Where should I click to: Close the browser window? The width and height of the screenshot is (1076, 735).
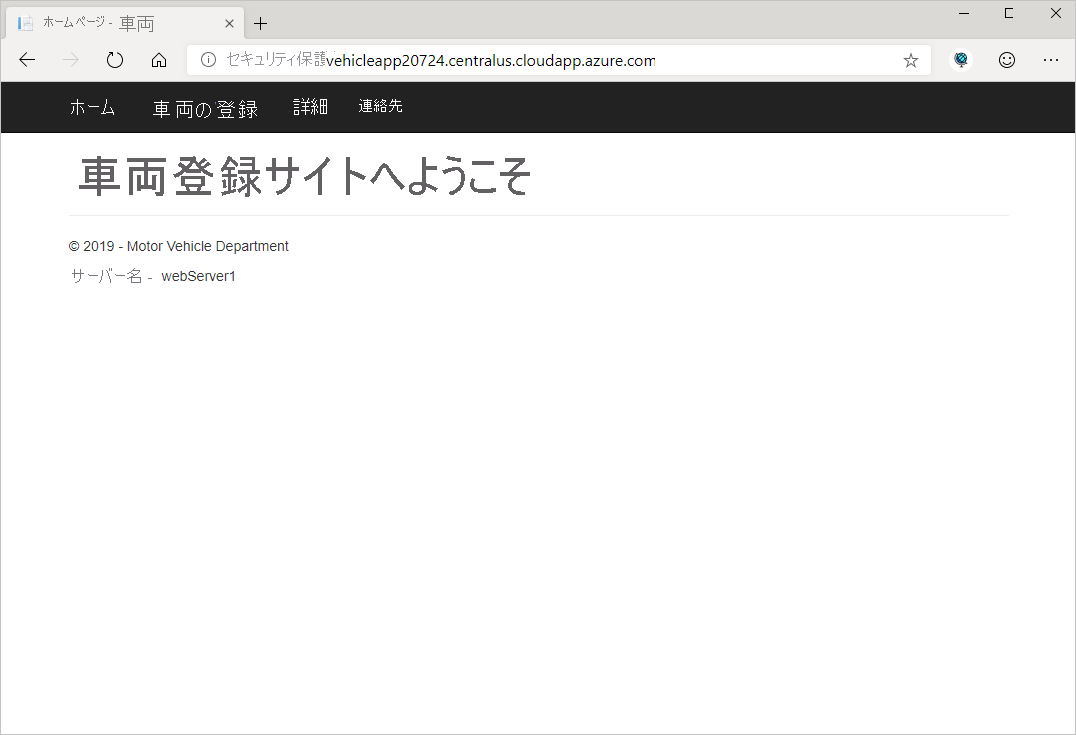[1055, 13]
